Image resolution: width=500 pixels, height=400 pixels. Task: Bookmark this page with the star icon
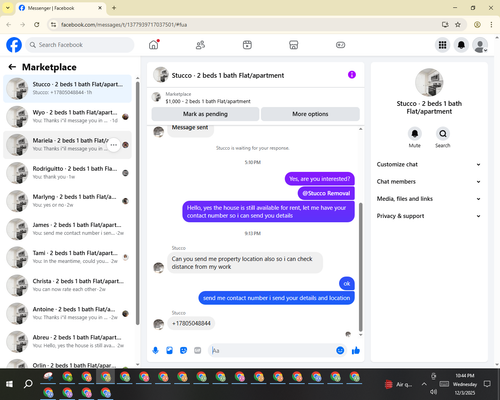pyautogui.click(x=458, y=25)
